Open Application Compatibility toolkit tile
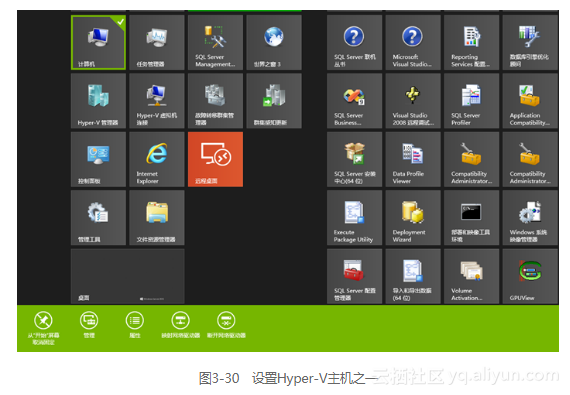 [530, 101]
